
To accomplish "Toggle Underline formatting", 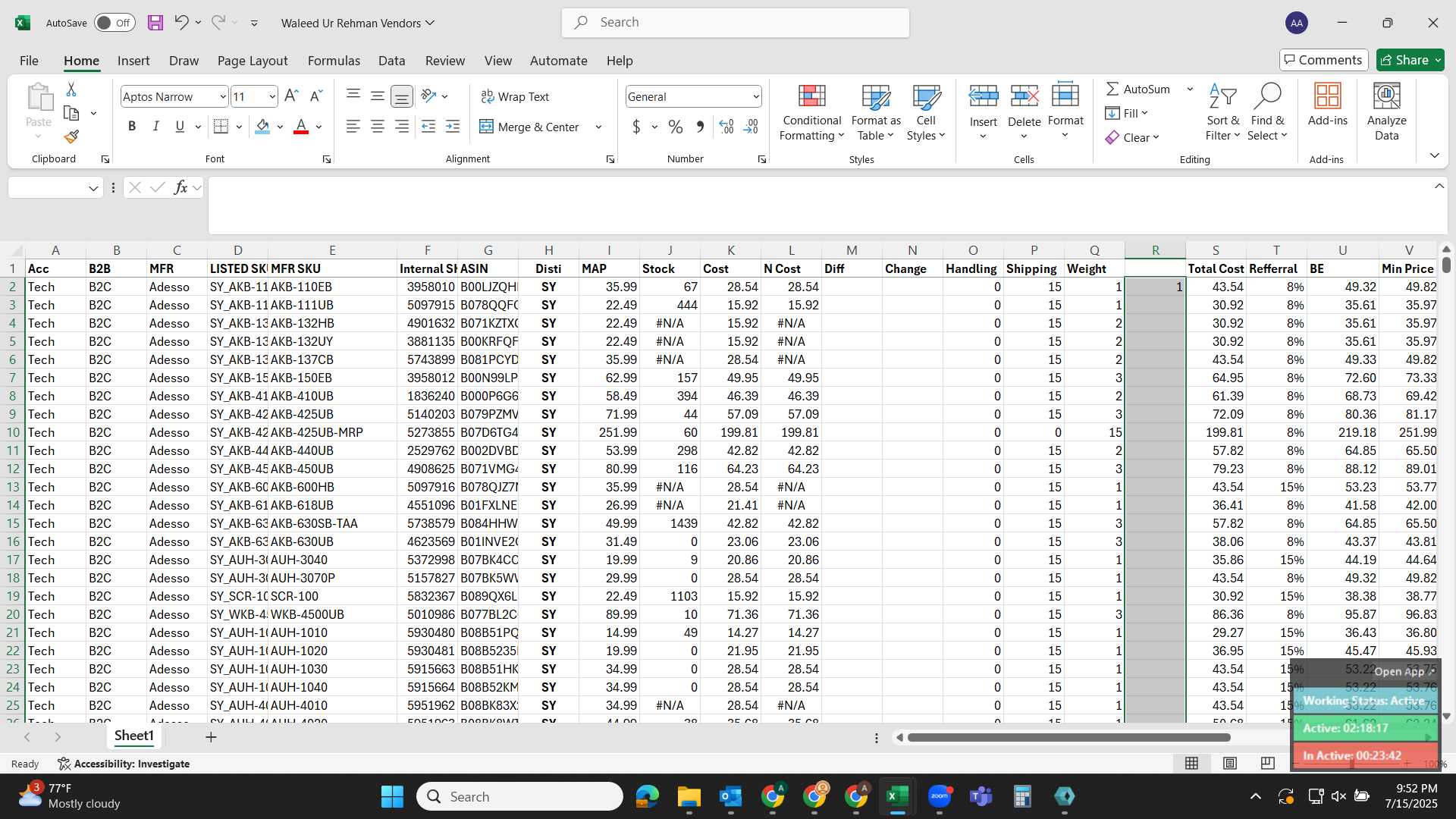I will 180,127.
